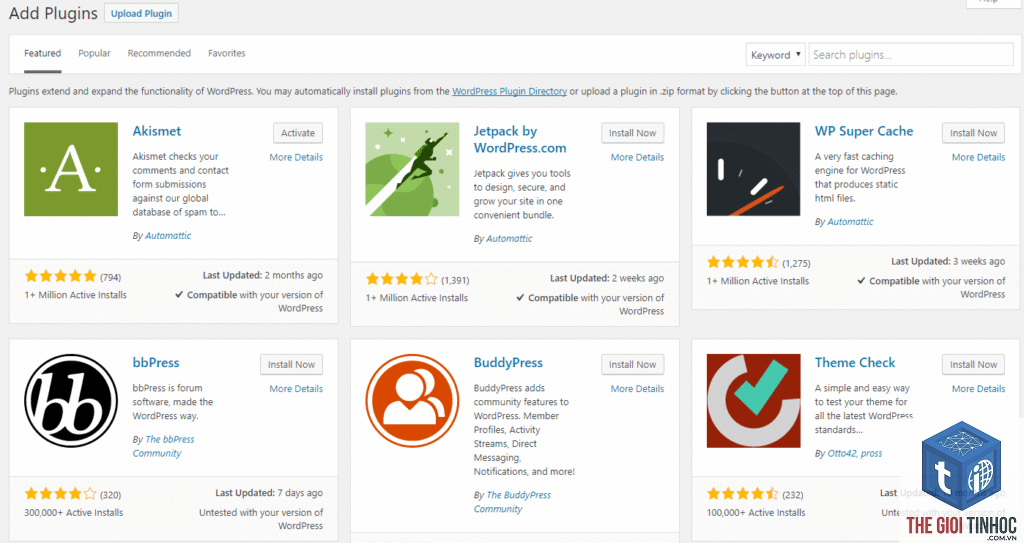Click 'Last Updated: 2 weeks ago' text

coord(607,278)
